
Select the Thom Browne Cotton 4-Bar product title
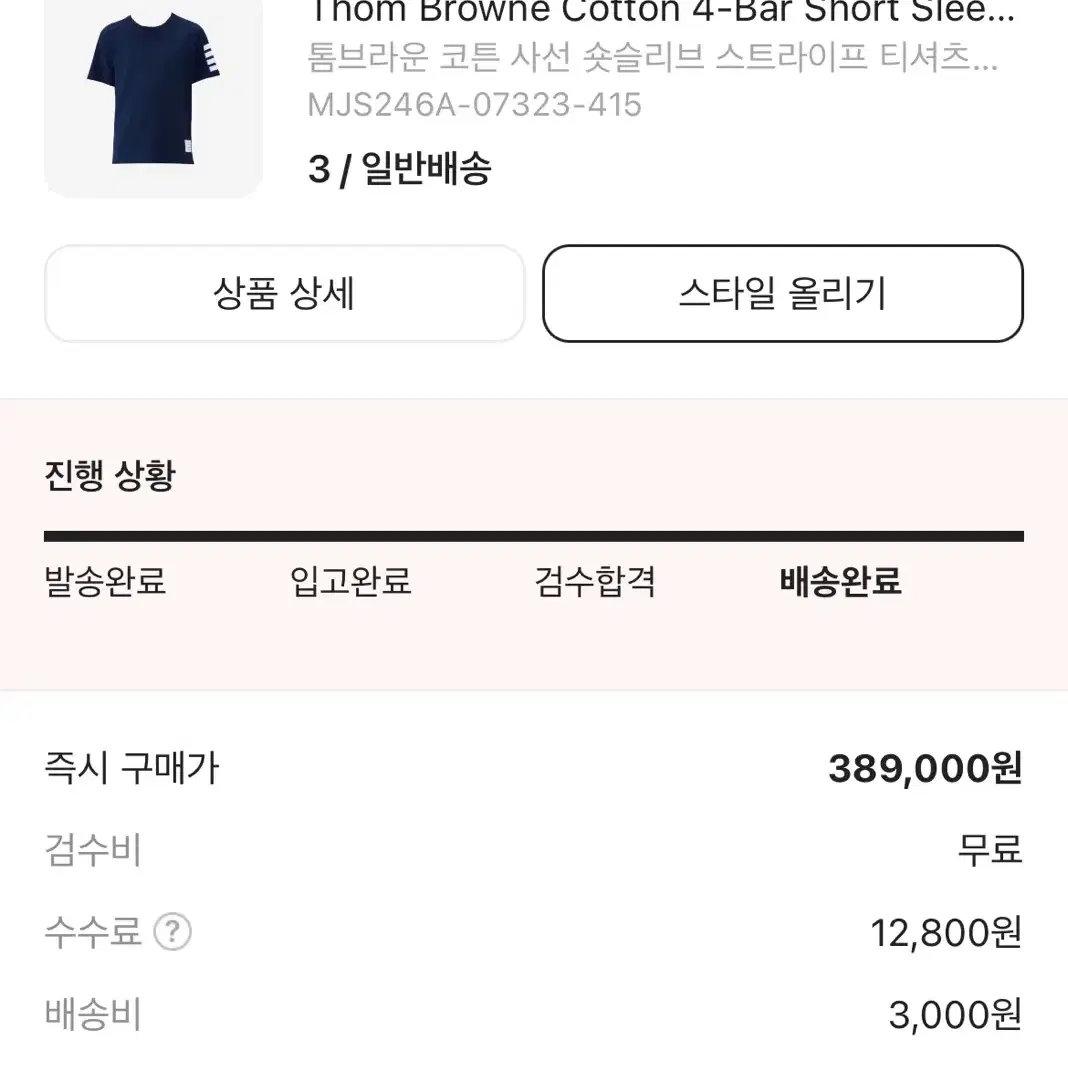click(x=661, y=11)
